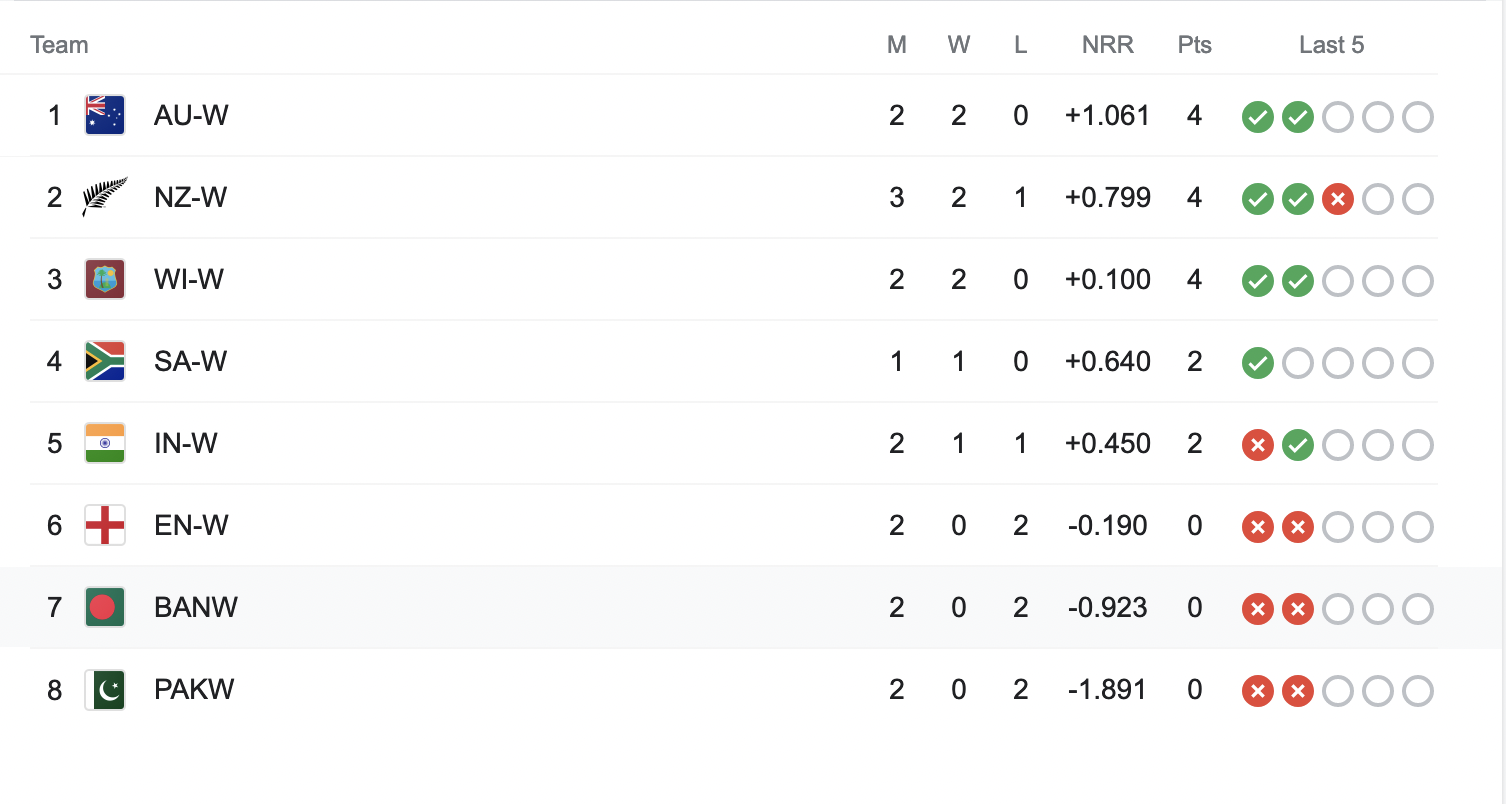Click IN-W's green win indicator

point(1297,446)
